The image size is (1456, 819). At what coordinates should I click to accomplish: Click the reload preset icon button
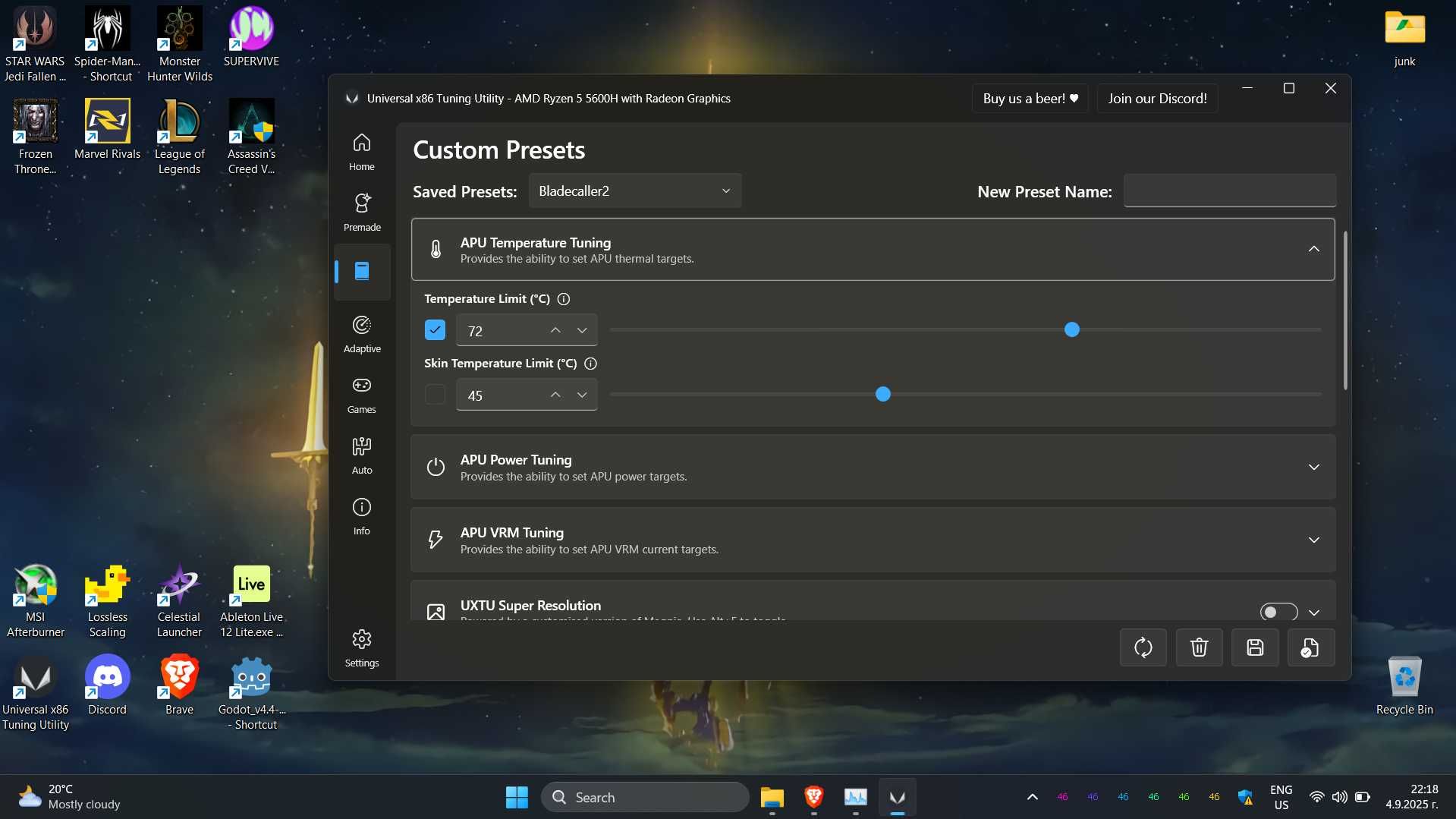coord(1143,647)
